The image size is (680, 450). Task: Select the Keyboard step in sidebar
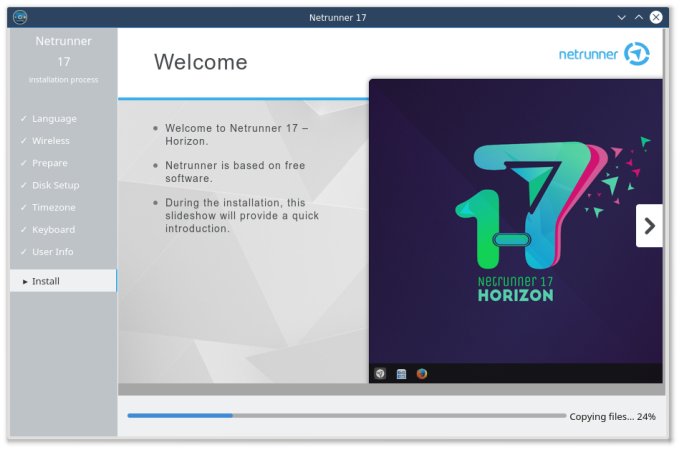53,229
